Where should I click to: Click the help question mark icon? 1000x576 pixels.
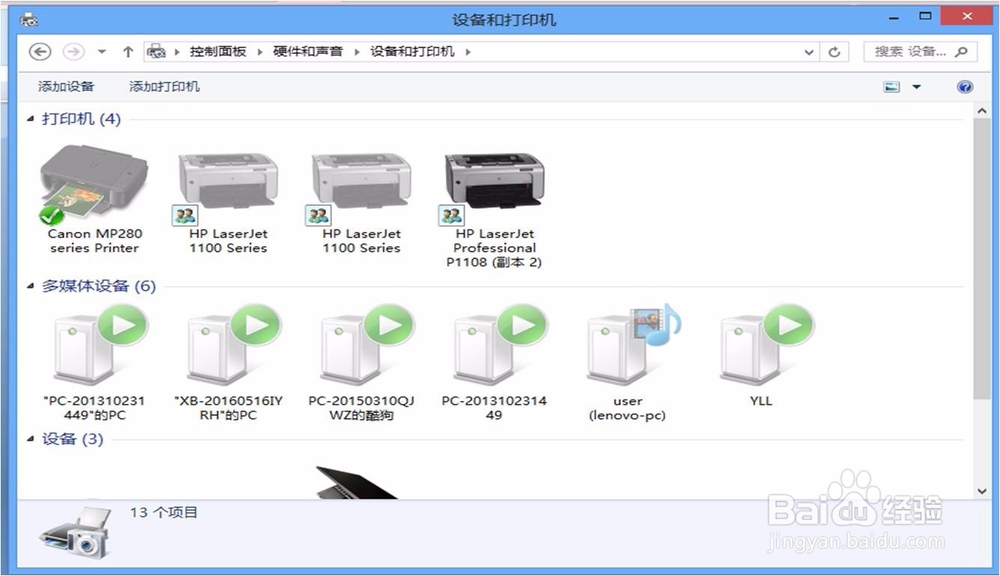(x=965, y=87)
